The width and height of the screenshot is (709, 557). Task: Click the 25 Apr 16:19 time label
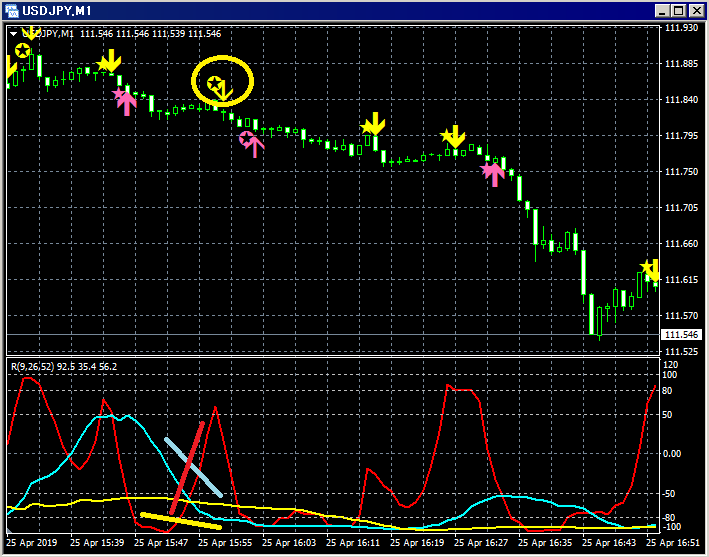pos(417,543)
